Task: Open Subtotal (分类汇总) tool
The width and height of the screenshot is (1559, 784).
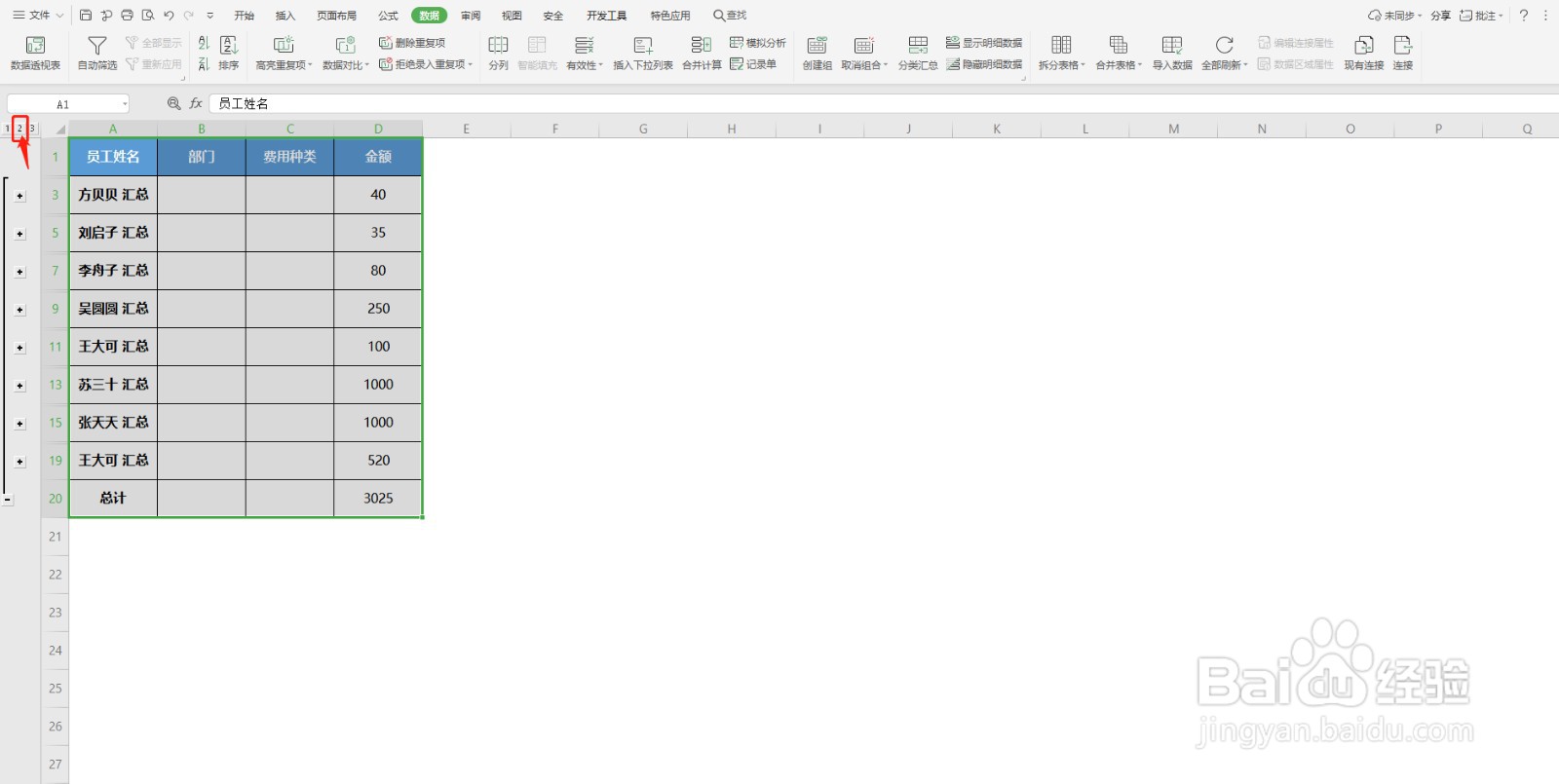Action: click(x=918, y=53)
